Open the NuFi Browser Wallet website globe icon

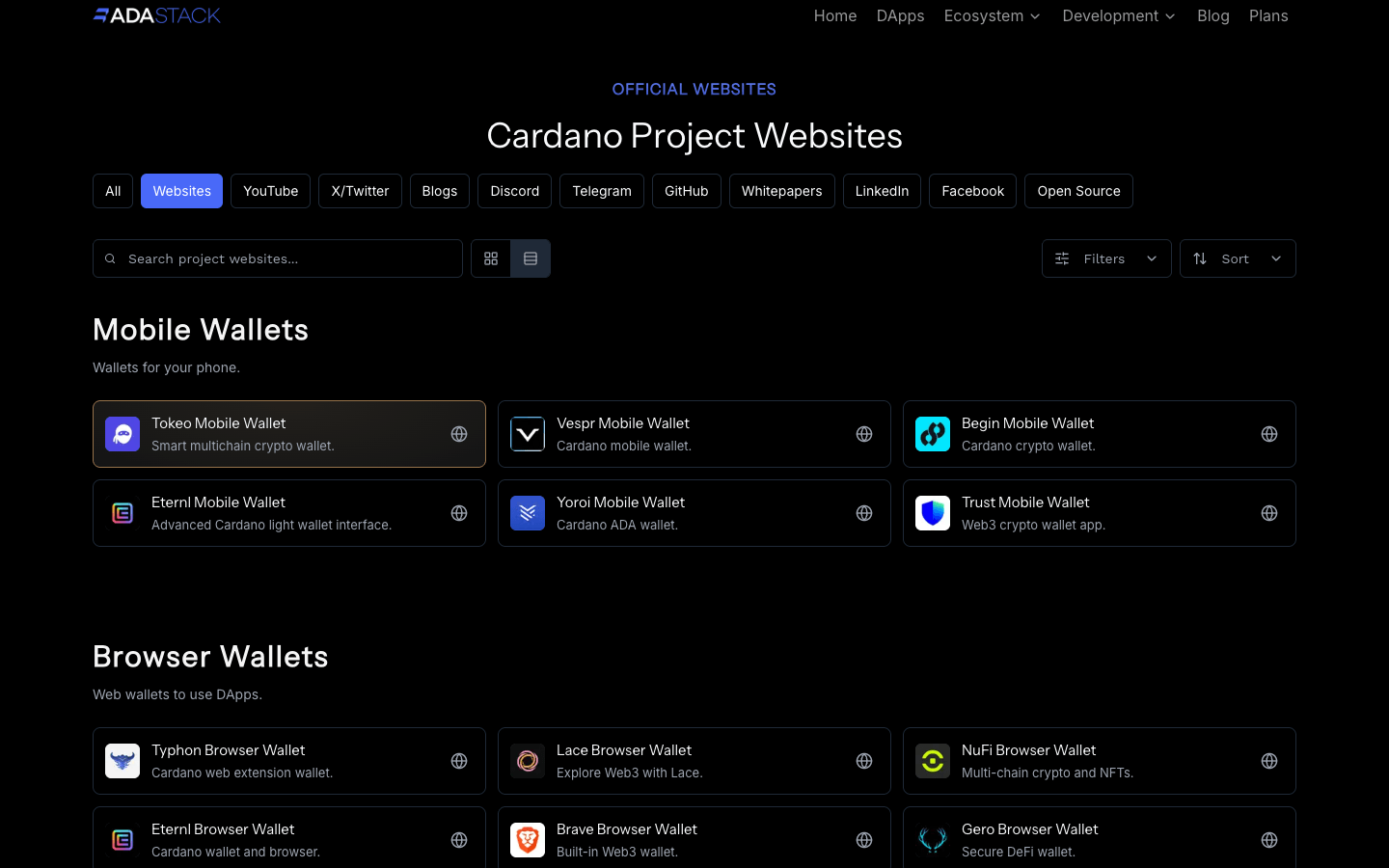point(1269,761)
